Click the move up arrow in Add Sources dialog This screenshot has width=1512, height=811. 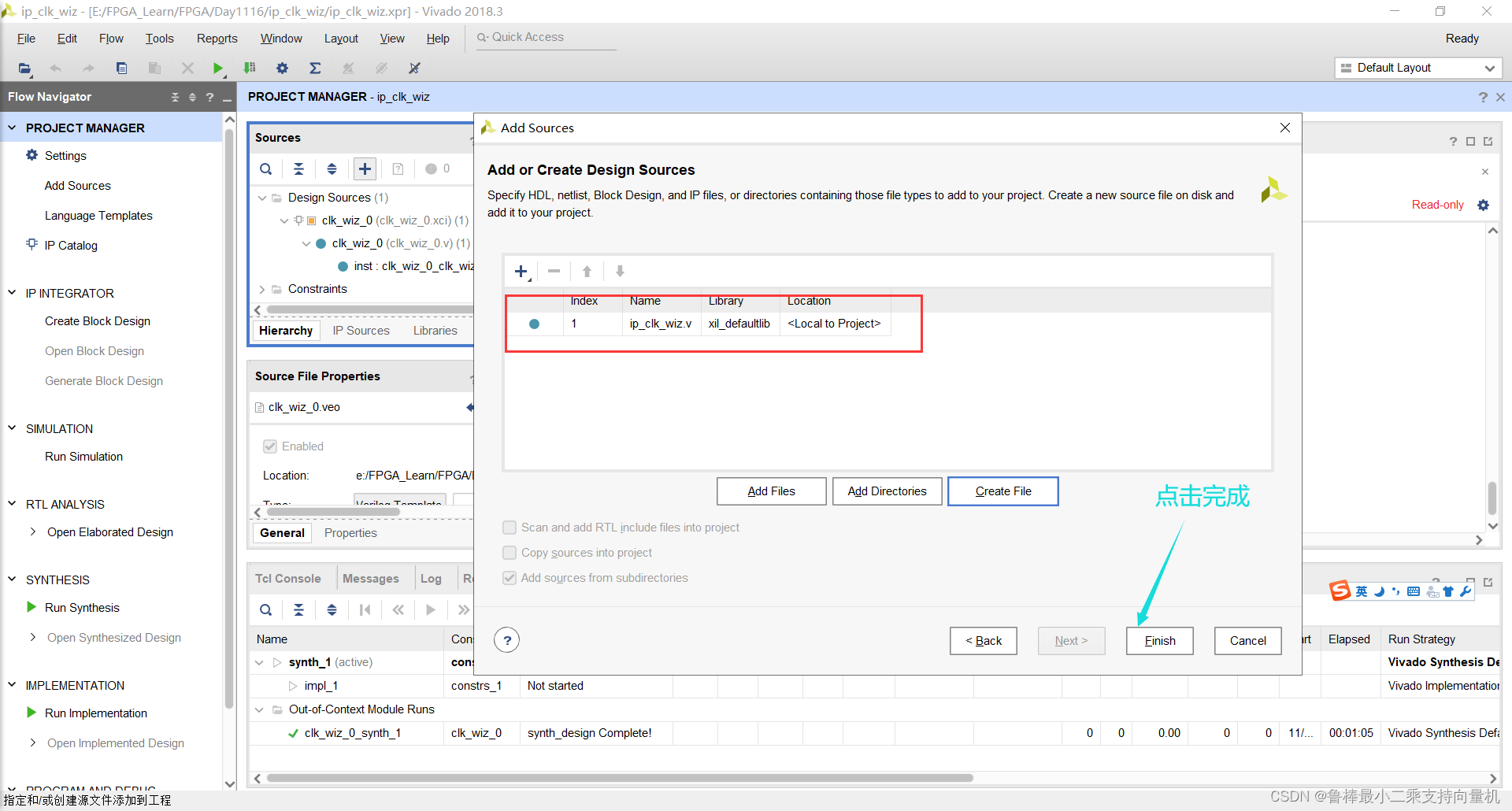coord(587,271)
